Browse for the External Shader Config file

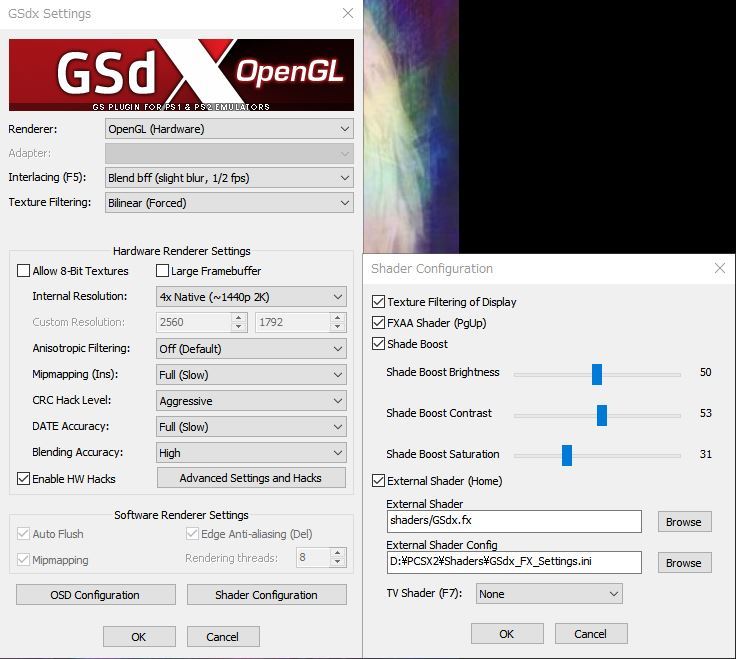click(x=684, y=563)
